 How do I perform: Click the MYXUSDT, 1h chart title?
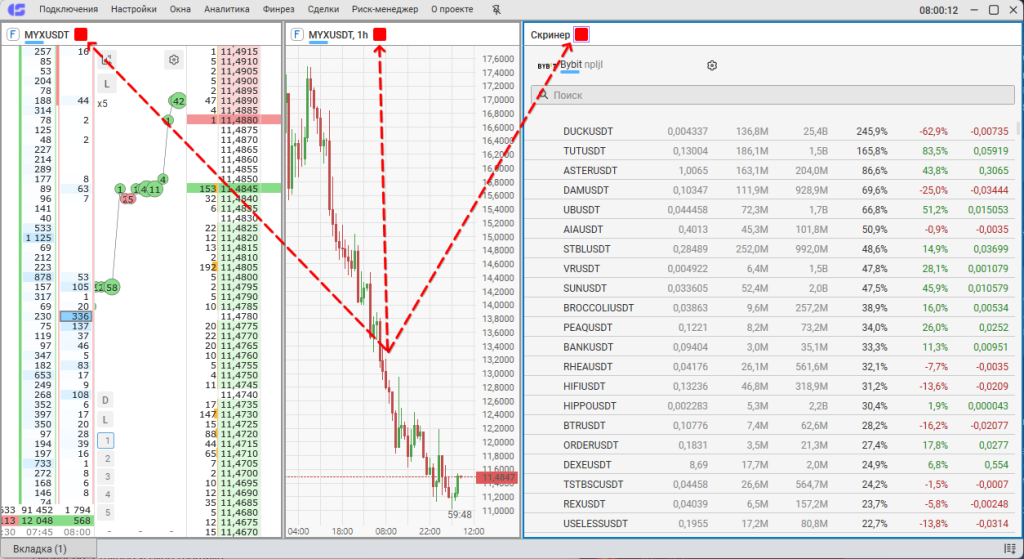[x=338, y=35]
